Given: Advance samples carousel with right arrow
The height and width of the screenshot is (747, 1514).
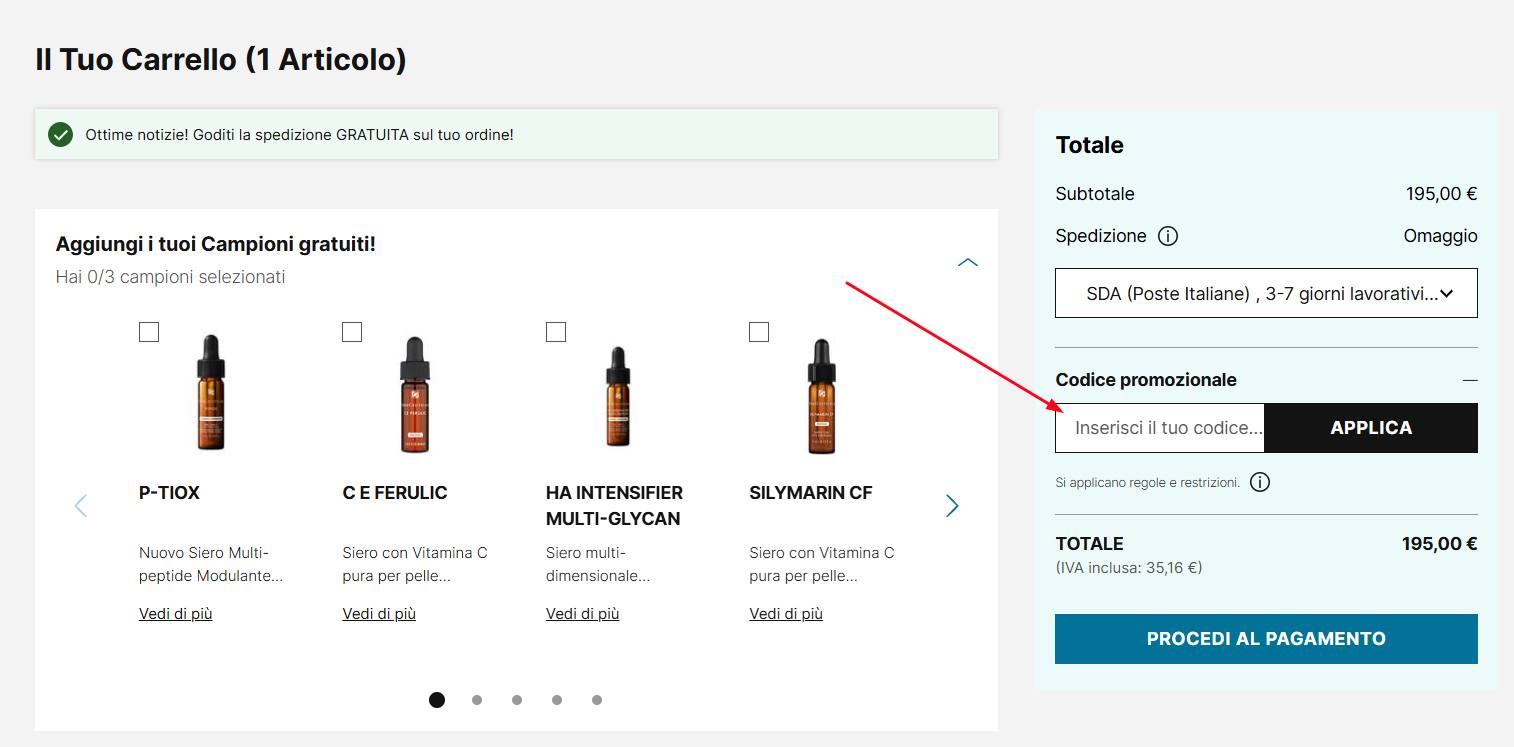Looking at the screenshot, I should [x=952, y=506].
